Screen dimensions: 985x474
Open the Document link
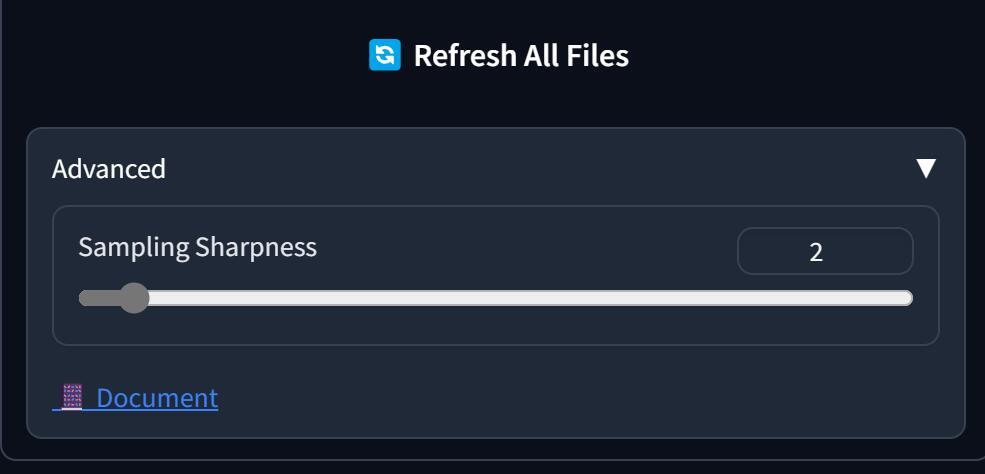click(135, 398)
